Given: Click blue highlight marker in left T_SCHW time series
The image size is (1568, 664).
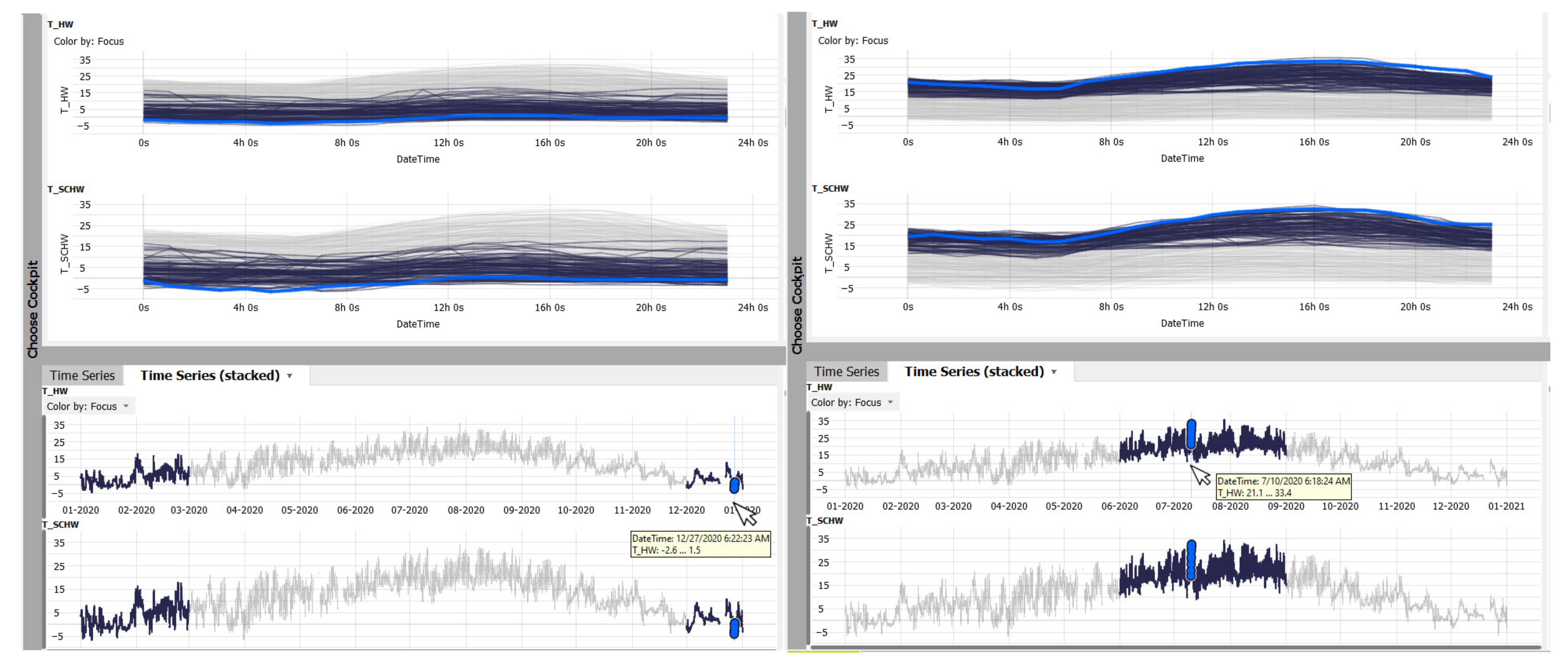Looking at the screenshot, I should 734,628.
